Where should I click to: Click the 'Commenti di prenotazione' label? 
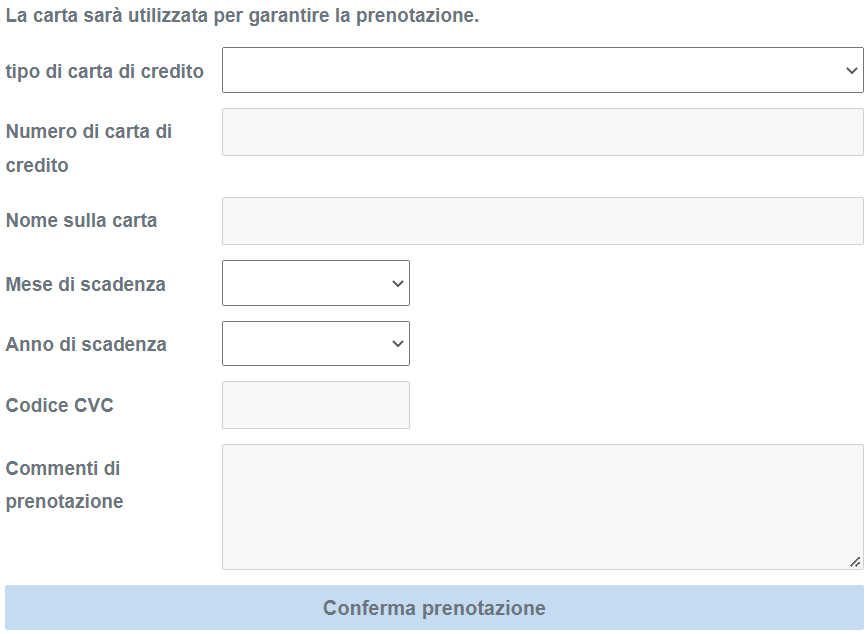pos(64,484)
